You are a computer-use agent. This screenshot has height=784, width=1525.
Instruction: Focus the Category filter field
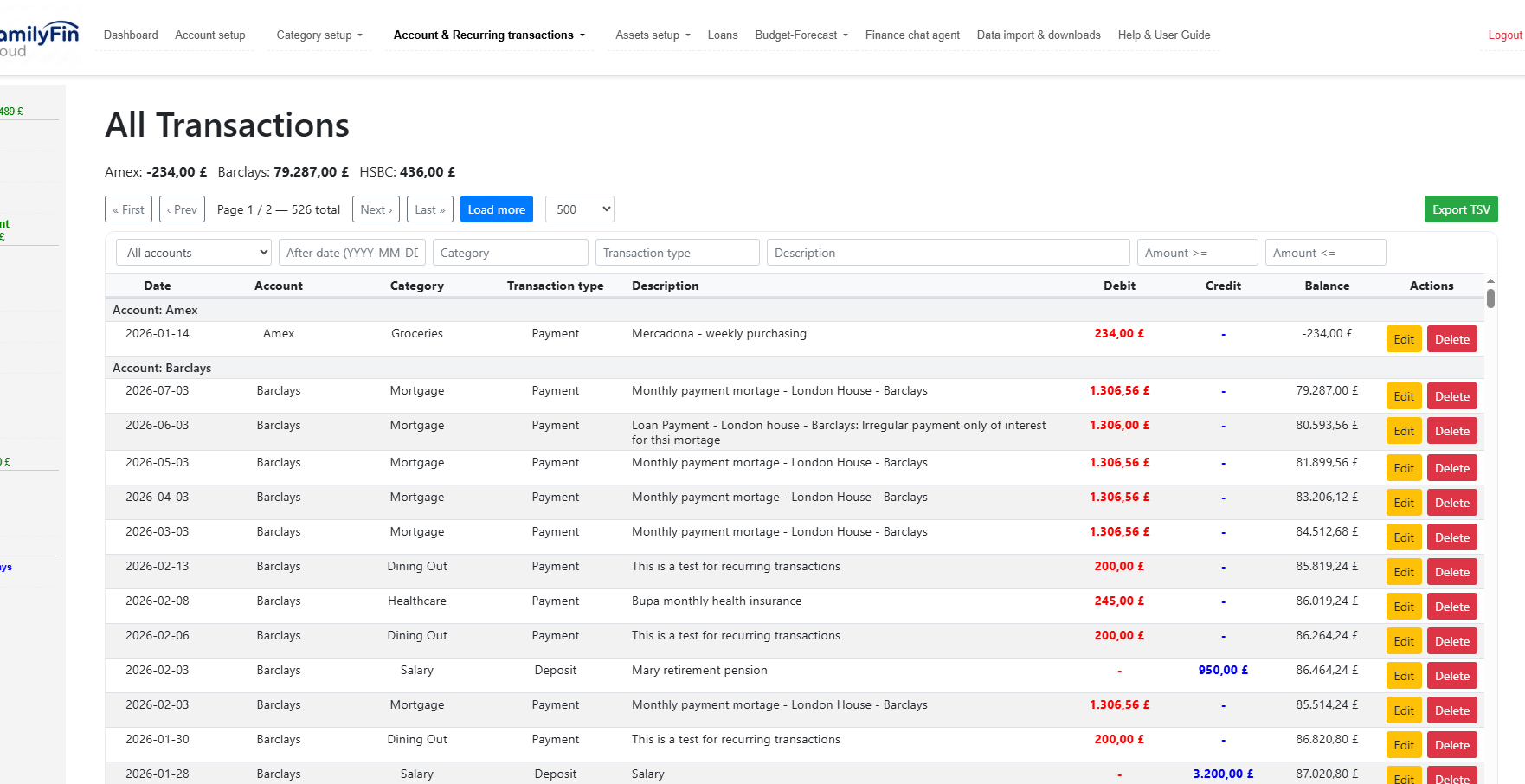tap(511, 253)
